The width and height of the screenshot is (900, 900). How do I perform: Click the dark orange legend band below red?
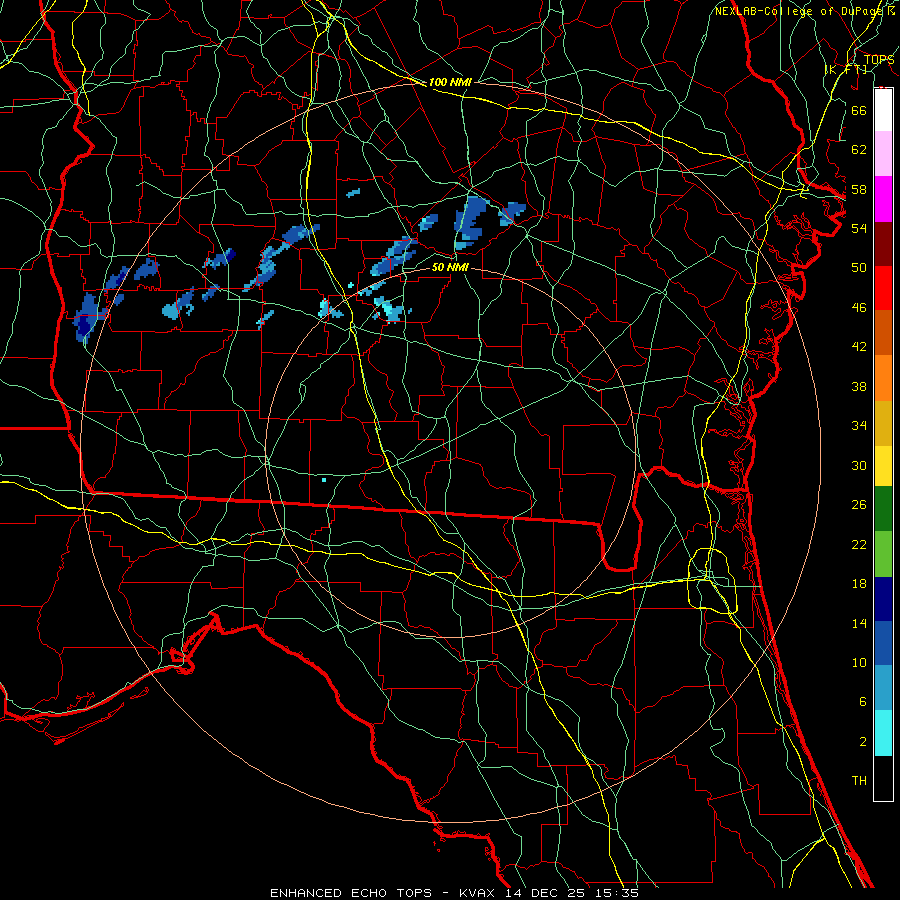pos(883,332)
